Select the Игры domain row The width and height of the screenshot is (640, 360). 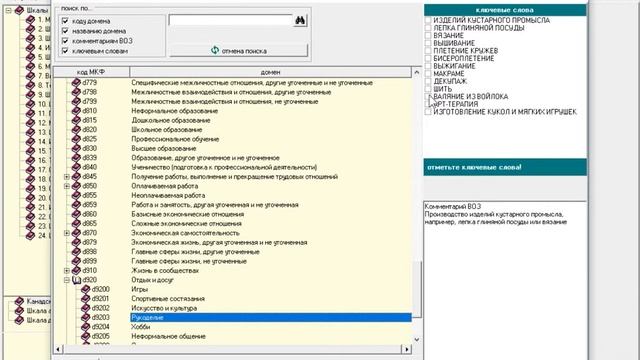point(271,289)
